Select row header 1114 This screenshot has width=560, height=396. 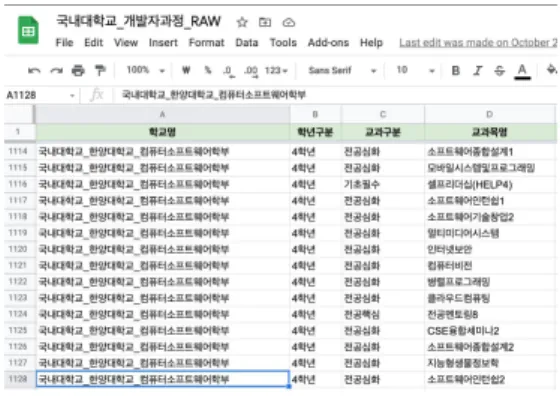coord(18,151)
